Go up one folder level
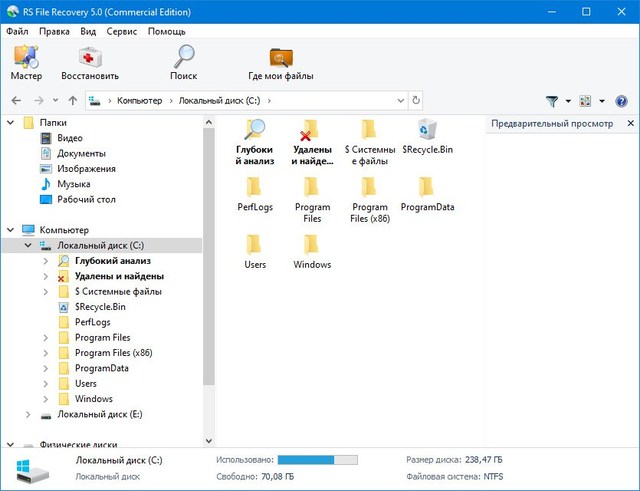The height and width of the screenshot is (491, 640). coord(72,101)
